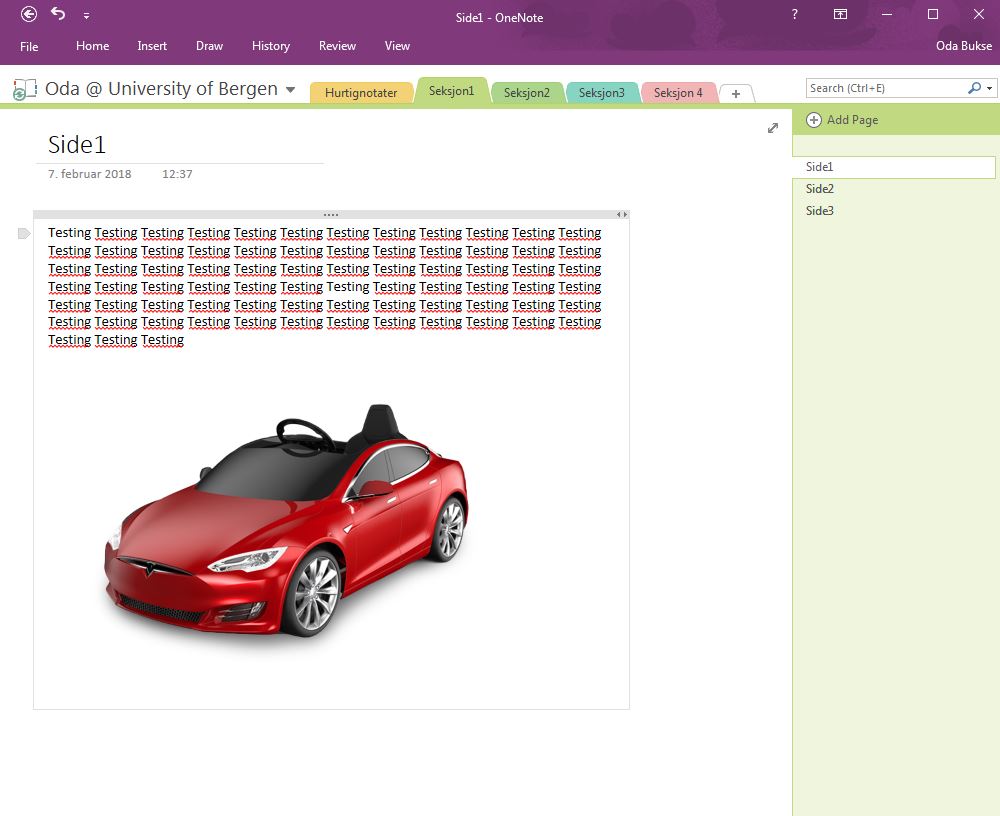Viewport: 1000px width, 816px height.
Task: Create a new section with plus tab
Action: (x=736, y=94)
